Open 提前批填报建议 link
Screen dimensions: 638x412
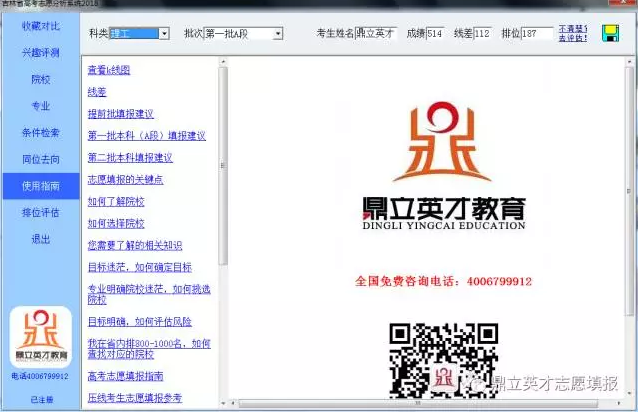click(x=120, y=114)
